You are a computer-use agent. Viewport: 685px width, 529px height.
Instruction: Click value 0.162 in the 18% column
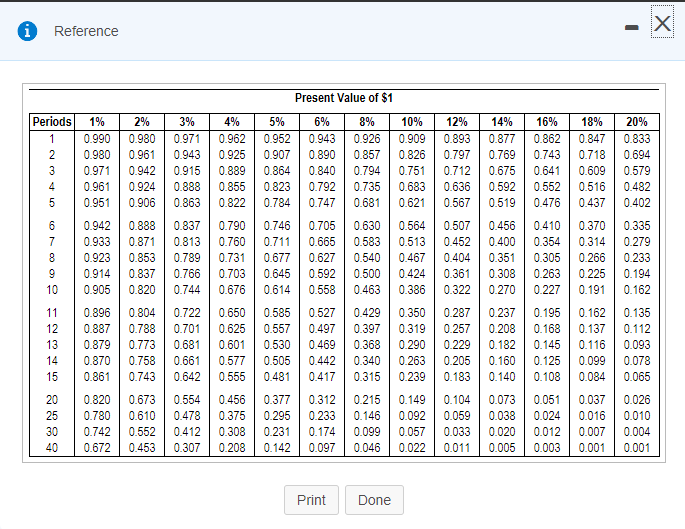click(592, 313)
